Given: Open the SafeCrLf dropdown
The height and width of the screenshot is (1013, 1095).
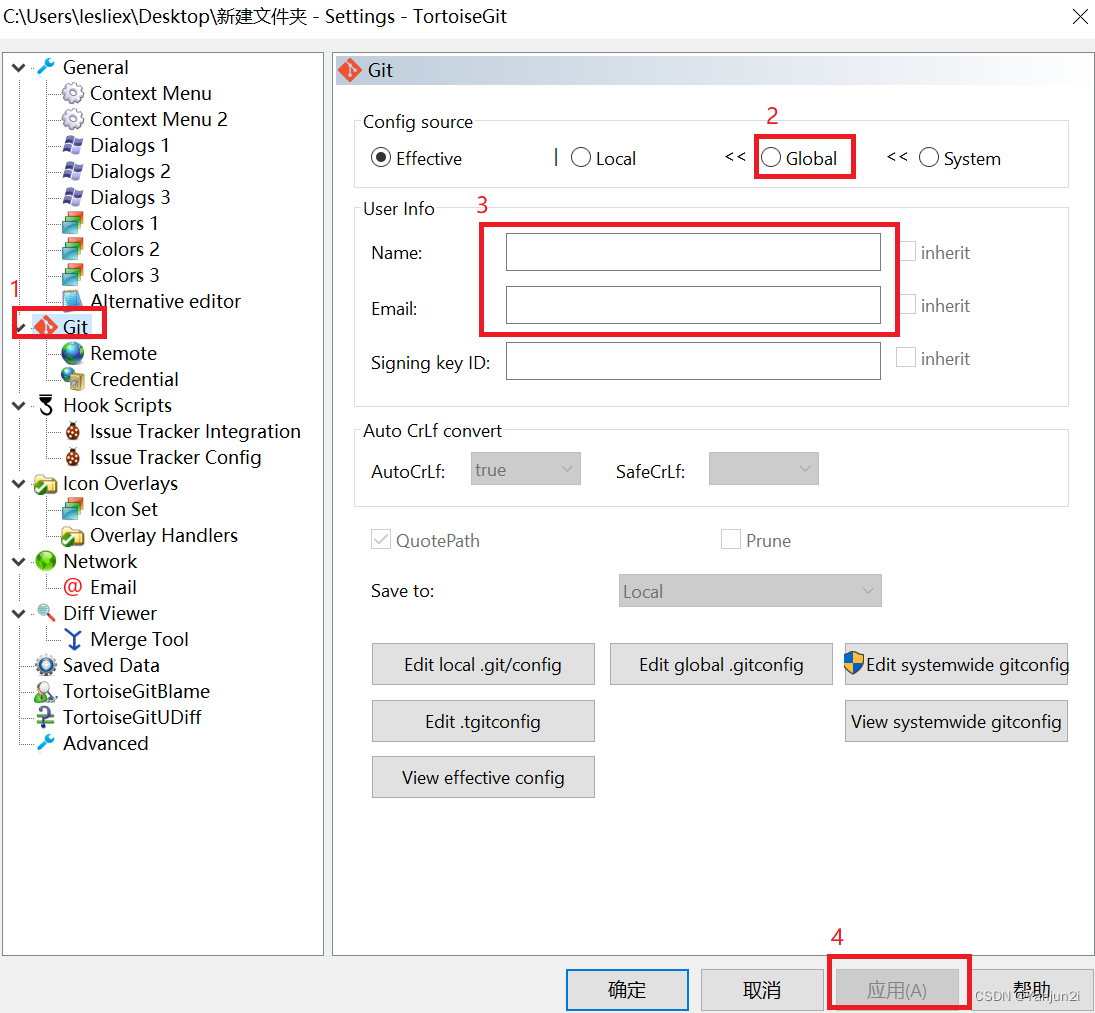Looking at the screenshot, I should (x=764, y=469).
